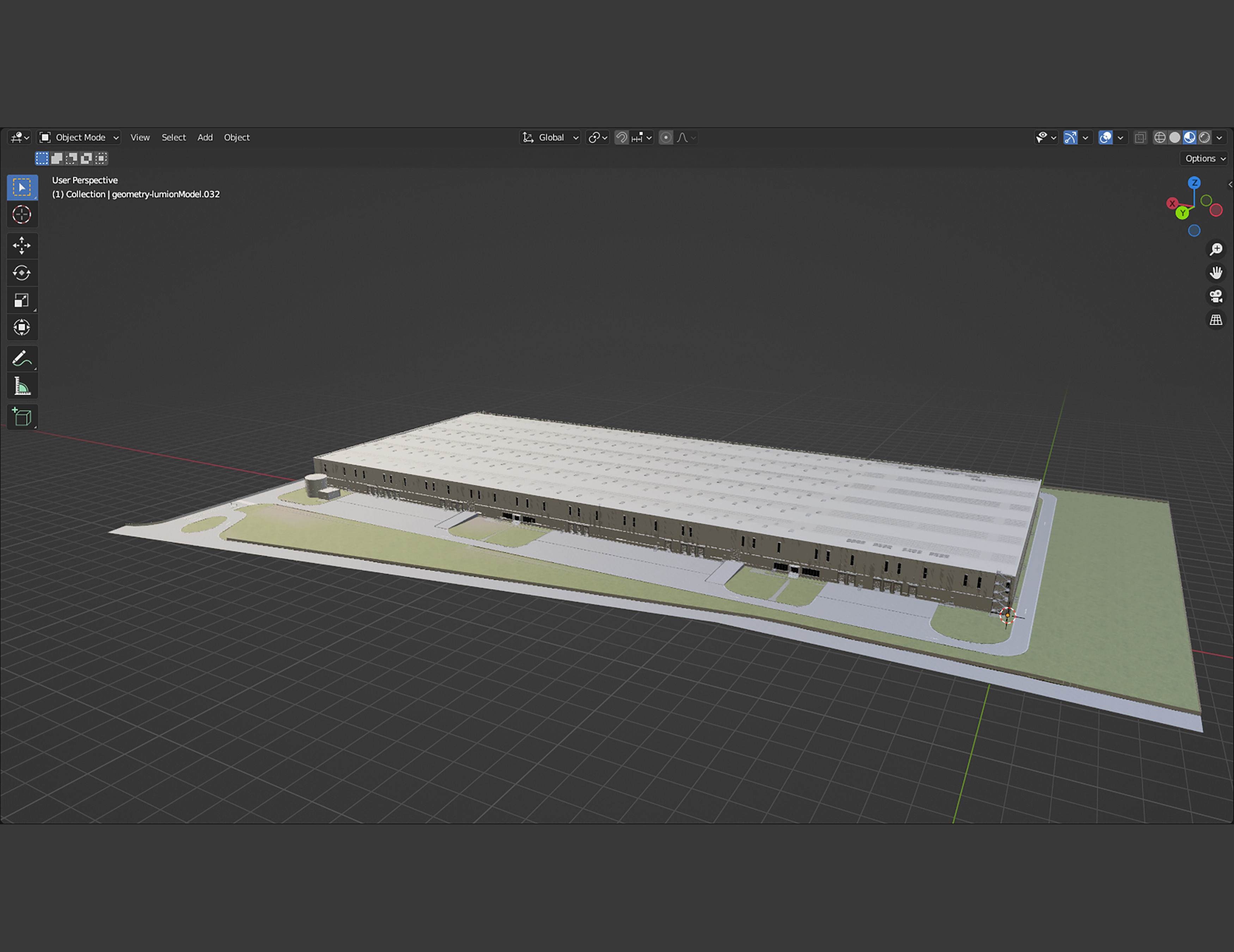Click the zoom magnifier in viewport

click(x=1216, y=249)
